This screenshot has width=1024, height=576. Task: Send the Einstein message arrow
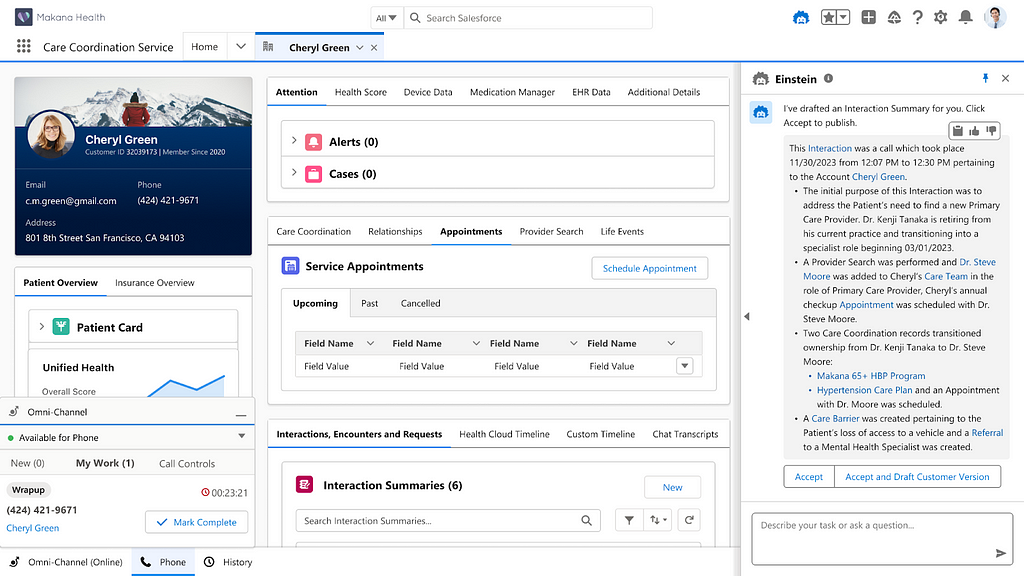coord(1000,553)
